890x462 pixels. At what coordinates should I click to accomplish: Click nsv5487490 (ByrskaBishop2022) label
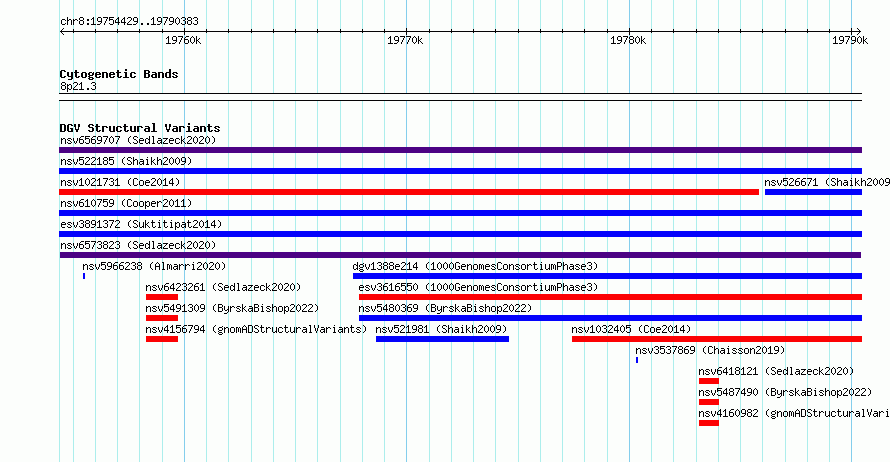click(x=785, y=392)
